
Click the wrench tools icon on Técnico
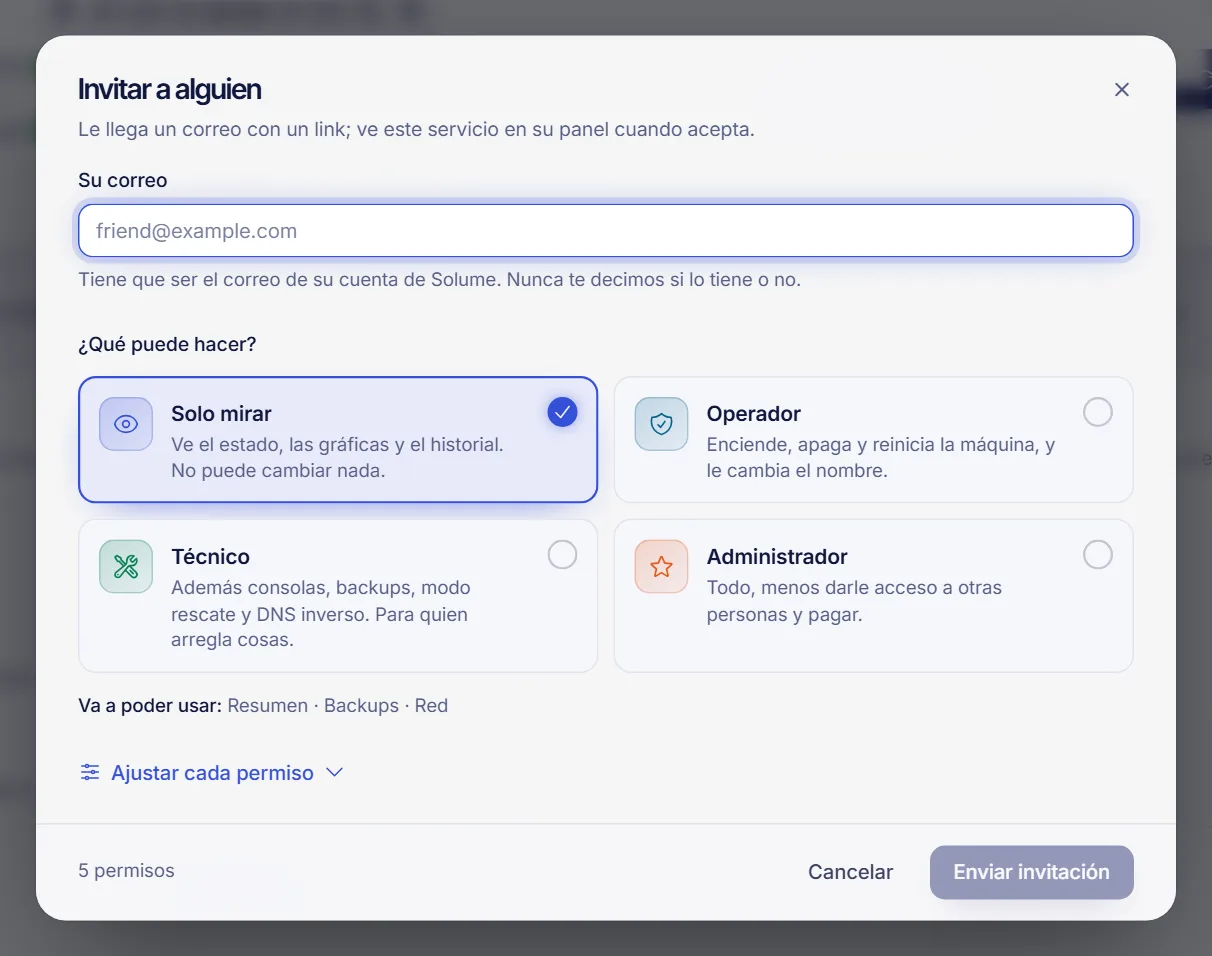pos(126,567)
